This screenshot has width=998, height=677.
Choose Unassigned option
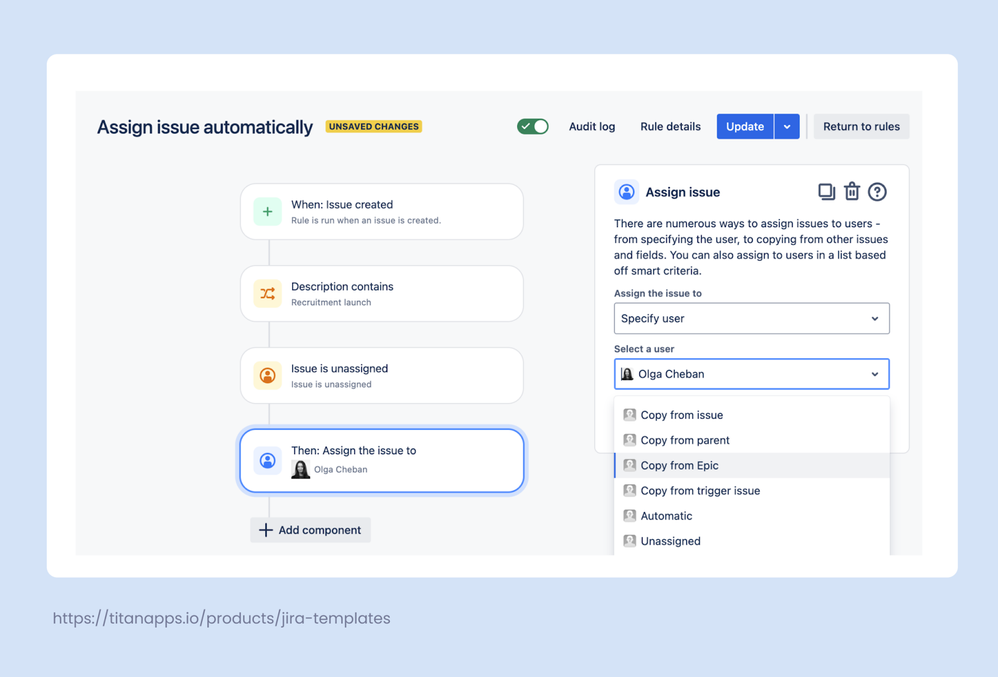click(752, 541)
